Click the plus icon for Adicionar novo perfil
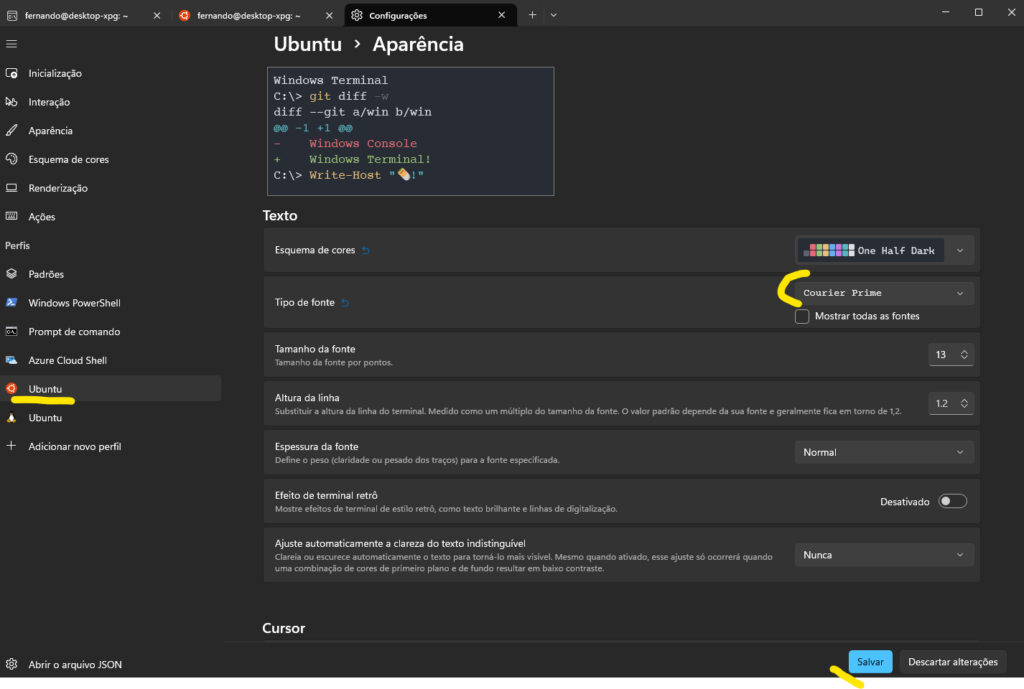This screenshot has height=689, width=1024. click(x=12, y=446)
